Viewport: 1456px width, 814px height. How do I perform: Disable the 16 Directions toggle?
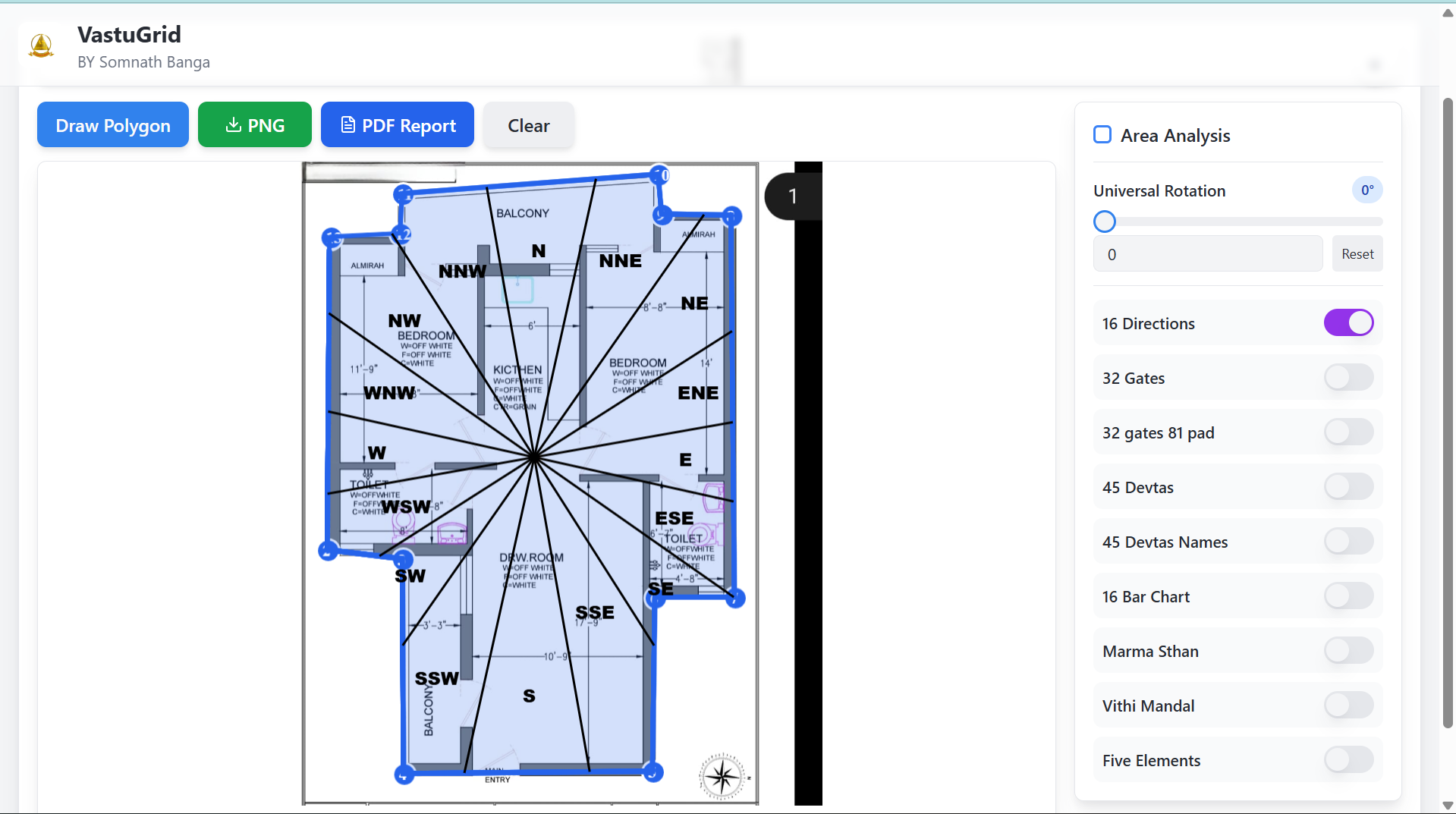pos(1348,322)
